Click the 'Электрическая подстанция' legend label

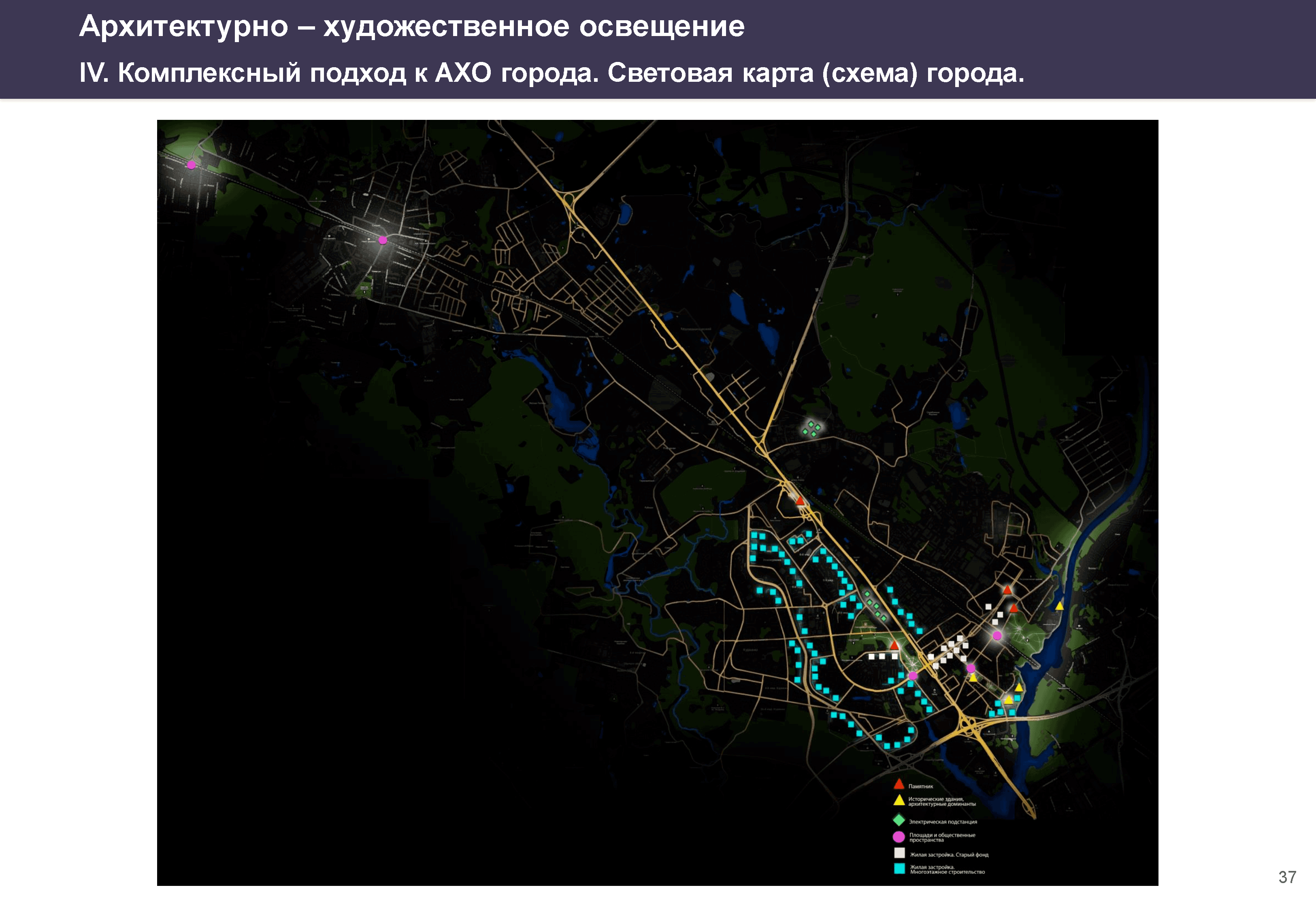[943, 822]
